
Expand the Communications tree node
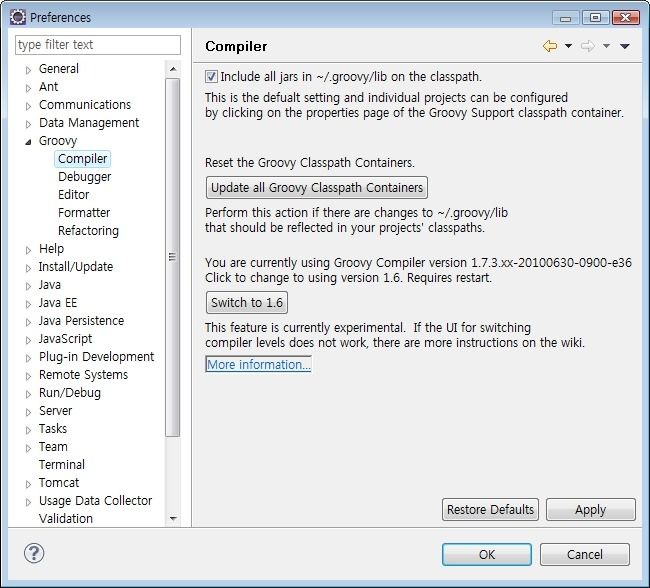point(28,106)
